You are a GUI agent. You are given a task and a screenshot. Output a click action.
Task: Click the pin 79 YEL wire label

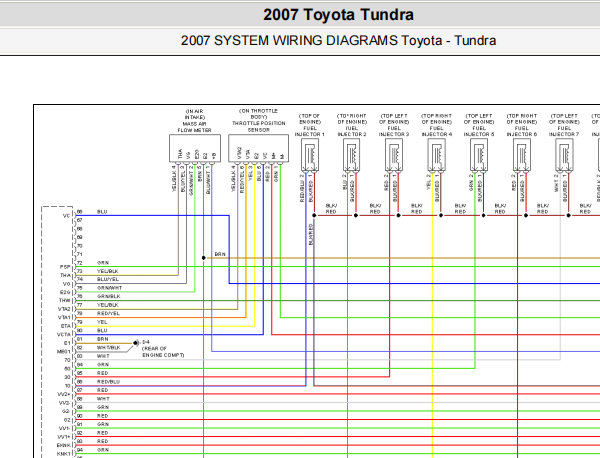pos(102,322)
